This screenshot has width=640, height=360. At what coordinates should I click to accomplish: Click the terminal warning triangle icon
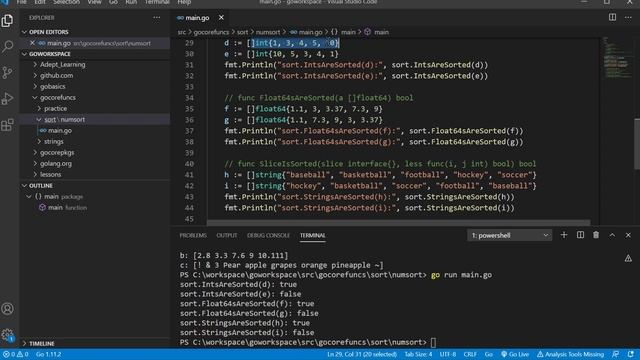[x=628, y=258]
